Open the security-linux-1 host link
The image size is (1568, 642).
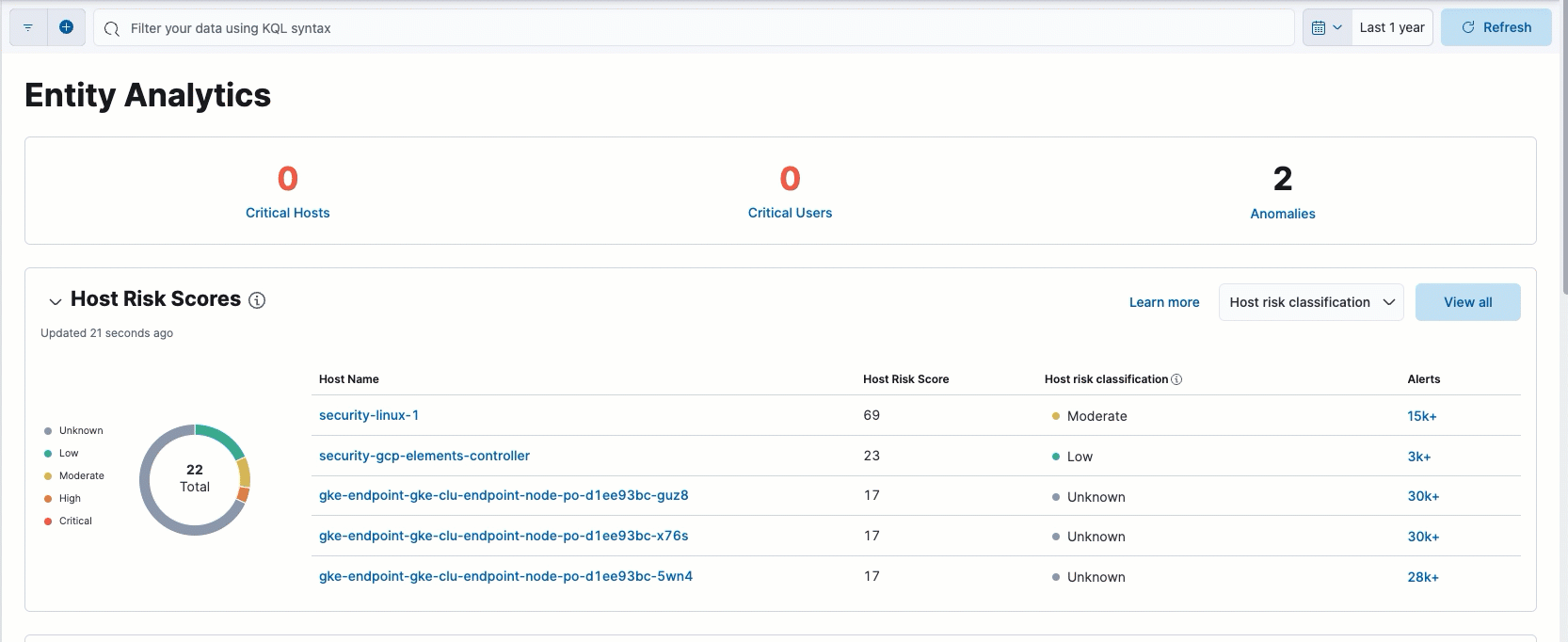click(x=369, y=415)
